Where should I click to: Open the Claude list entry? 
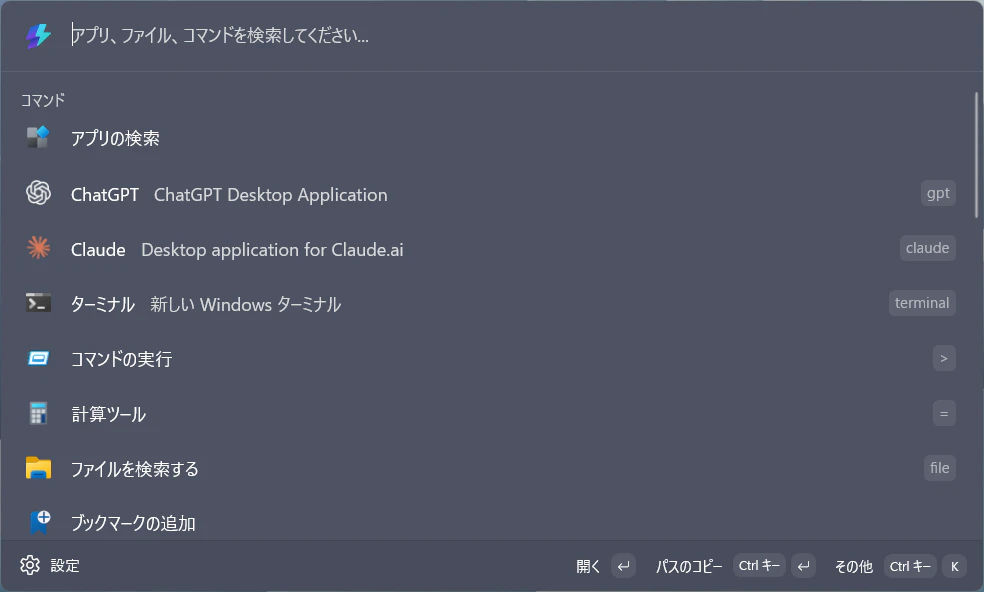tap(487, 249)
